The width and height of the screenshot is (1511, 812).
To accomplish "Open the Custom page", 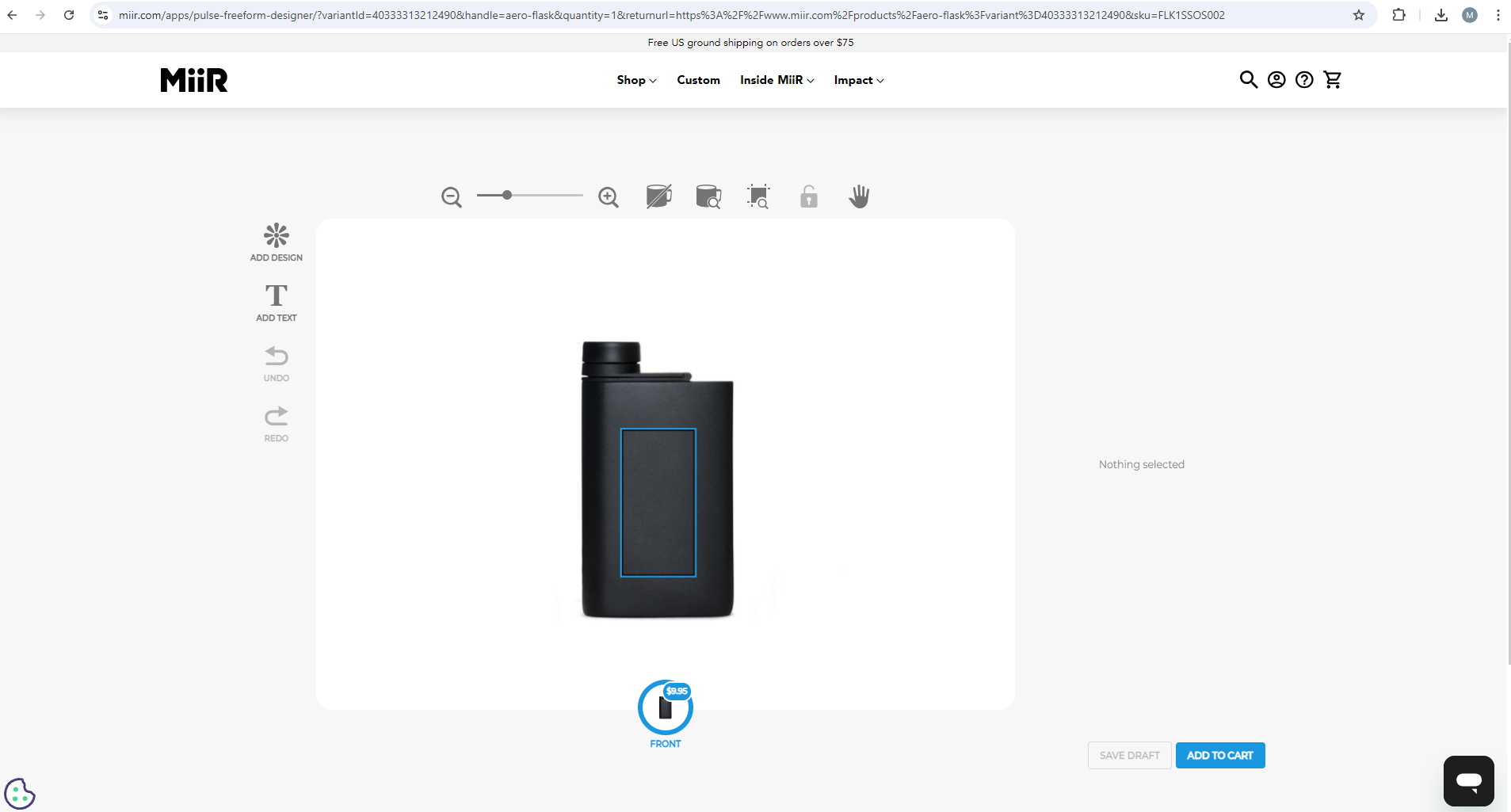I will (x=699, y=80).
